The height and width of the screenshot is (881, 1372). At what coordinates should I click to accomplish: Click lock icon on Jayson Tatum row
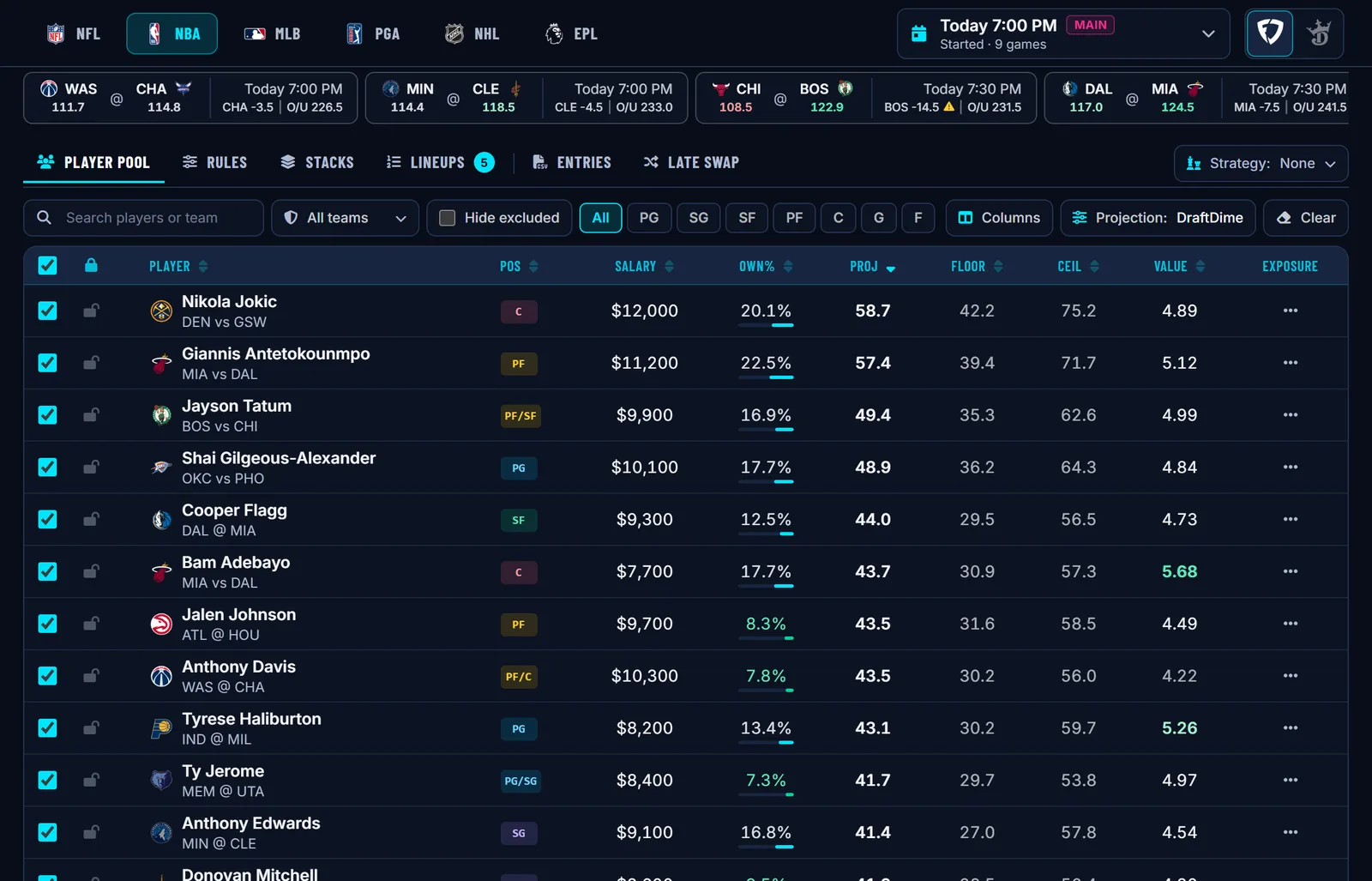91,415
